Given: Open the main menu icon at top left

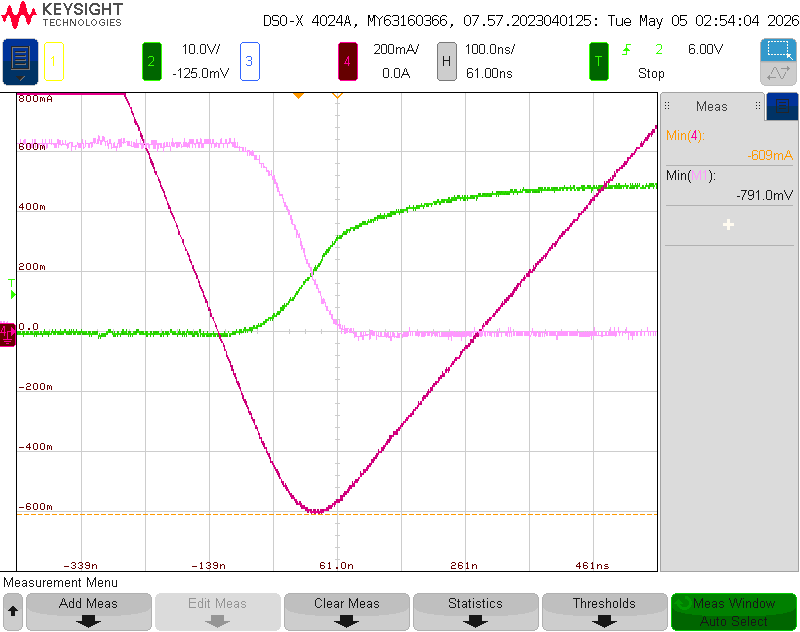Looking at the screenshot, I should click(20, 61).
